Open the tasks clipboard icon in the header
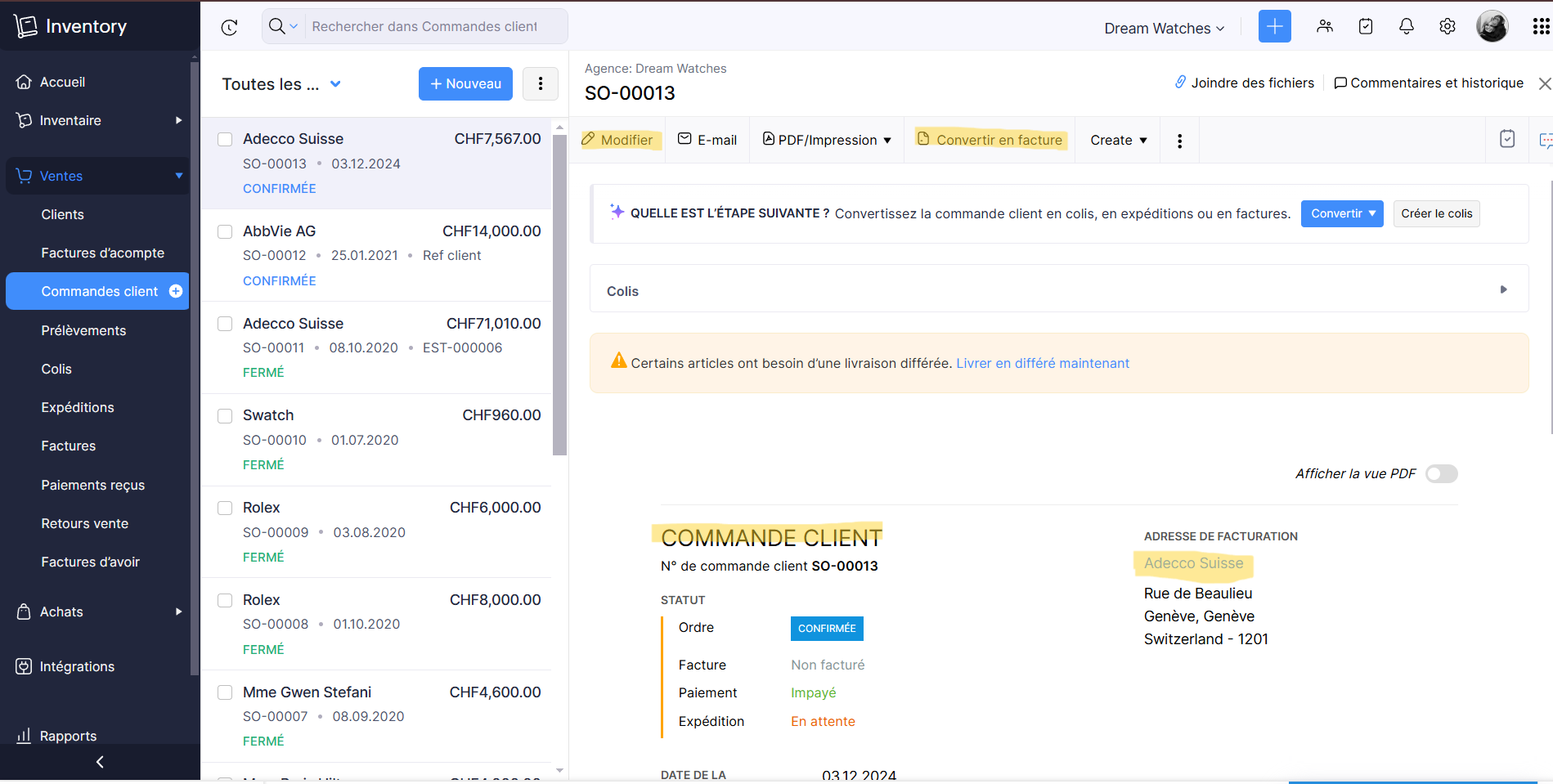 (1366, 26)
